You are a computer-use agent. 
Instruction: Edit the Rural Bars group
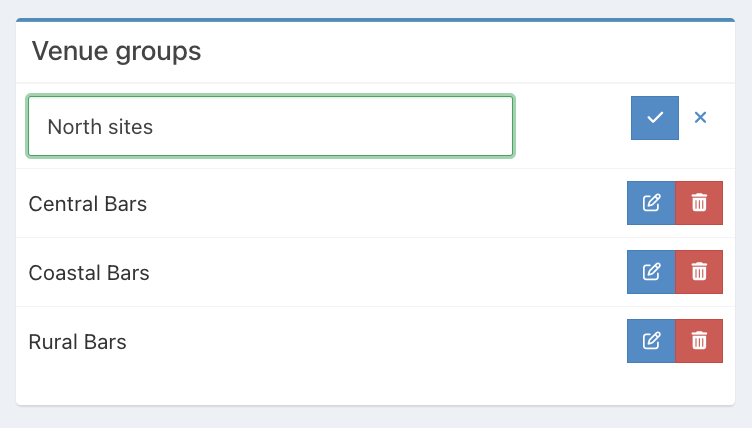click(x=651, y=341)
